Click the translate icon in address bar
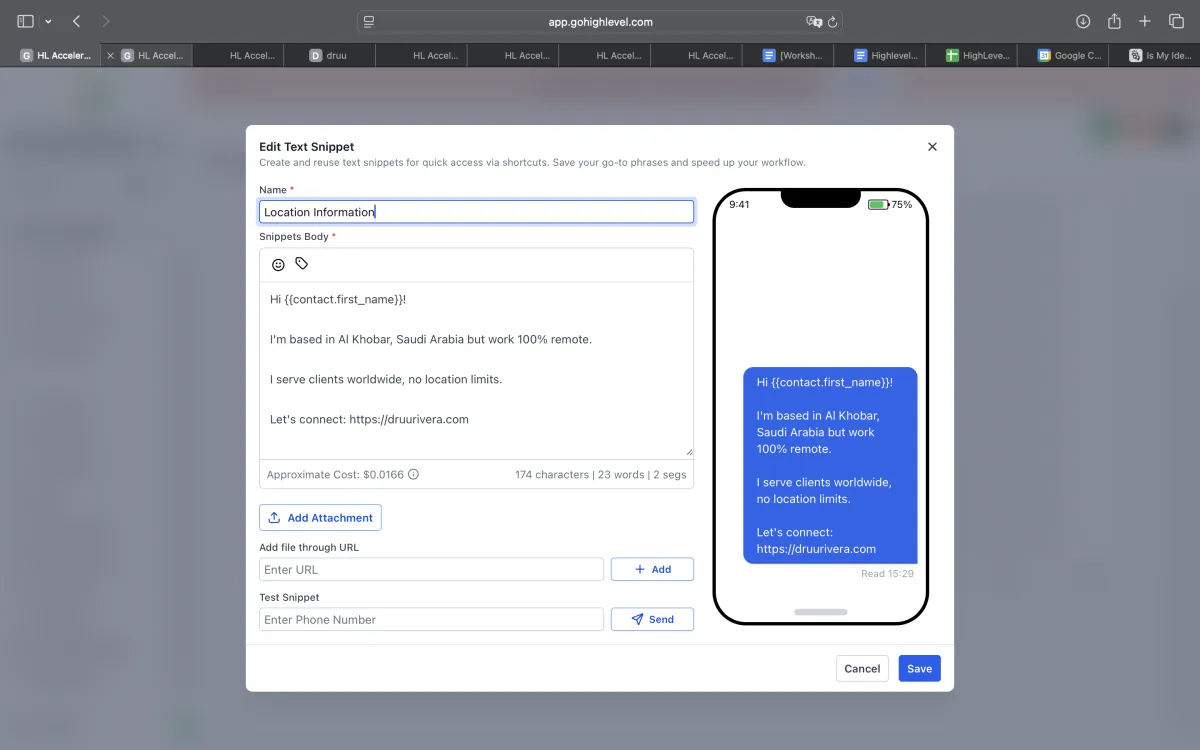 coord(814,21)
